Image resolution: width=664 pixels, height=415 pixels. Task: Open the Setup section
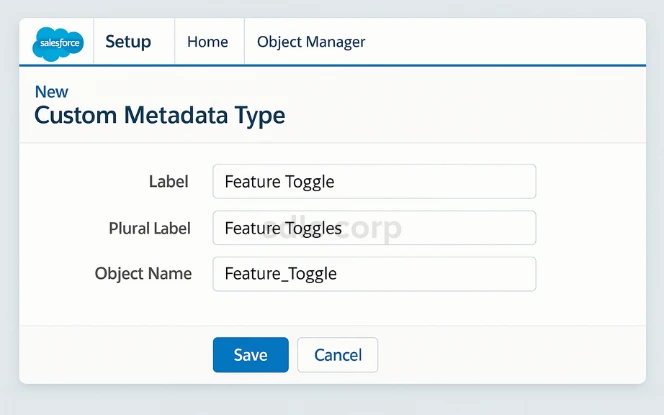pos(128,42)
